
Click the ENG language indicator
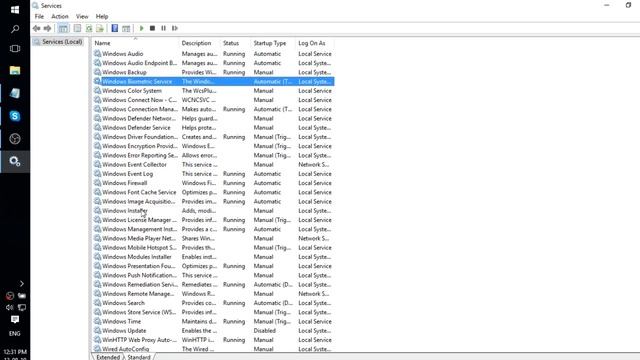click(x=15, y=333)
